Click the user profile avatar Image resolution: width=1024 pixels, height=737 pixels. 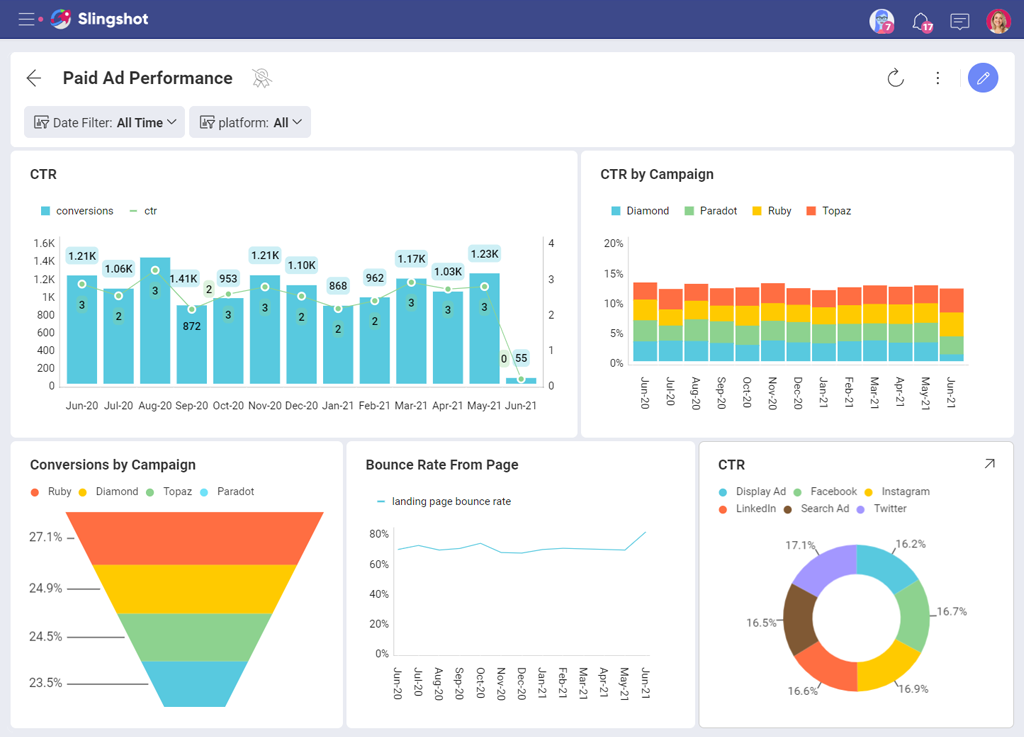pyautogui.click(x=998, y=21)
